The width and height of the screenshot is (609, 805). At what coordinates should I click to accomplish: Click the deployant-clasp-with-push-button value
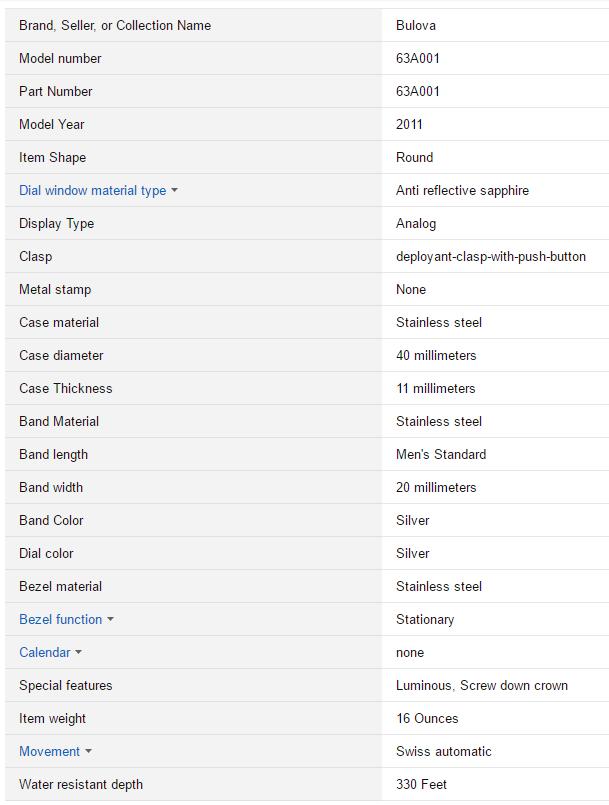click(491, 256)
